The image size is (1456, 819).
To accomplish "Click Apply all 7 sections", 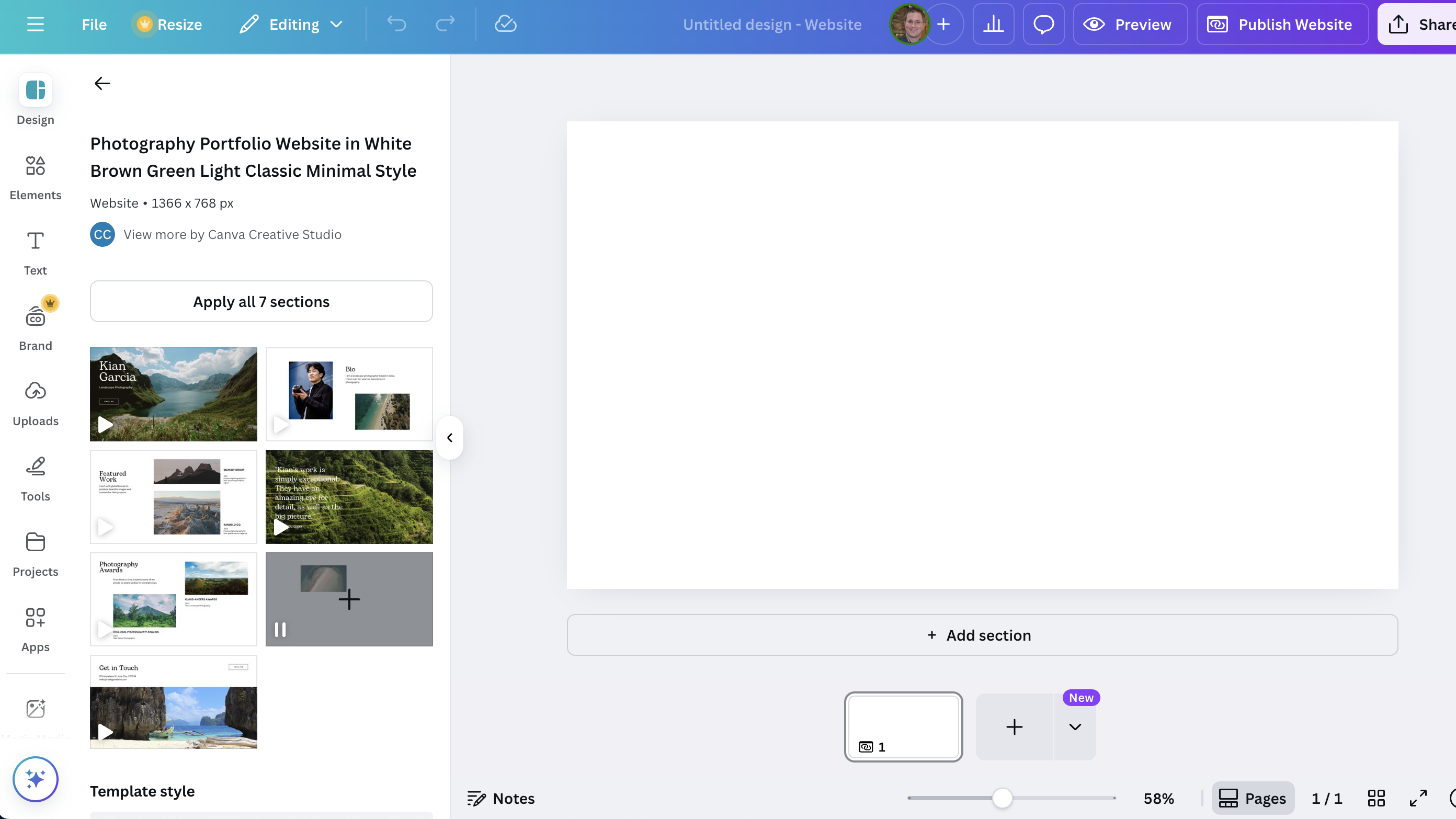I will [261, 301].
